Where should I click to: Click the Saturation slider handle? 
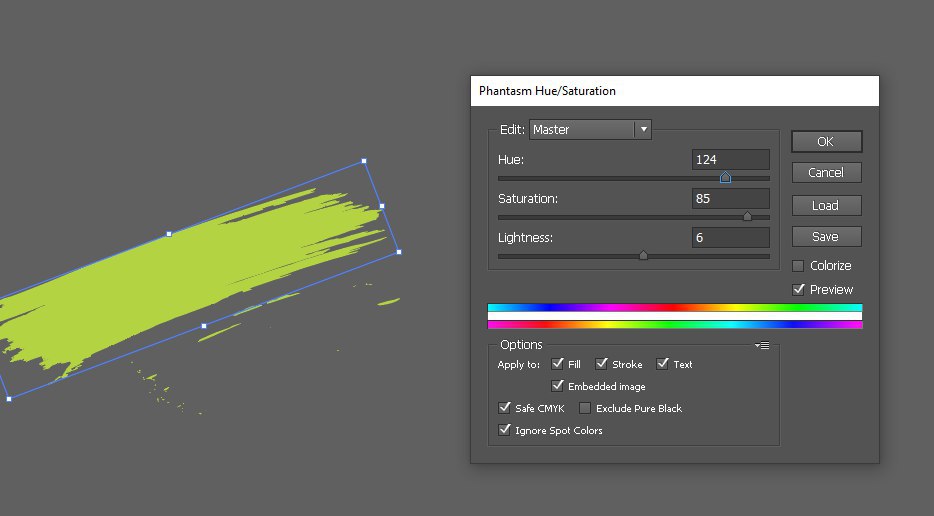(x=748, y=216)
